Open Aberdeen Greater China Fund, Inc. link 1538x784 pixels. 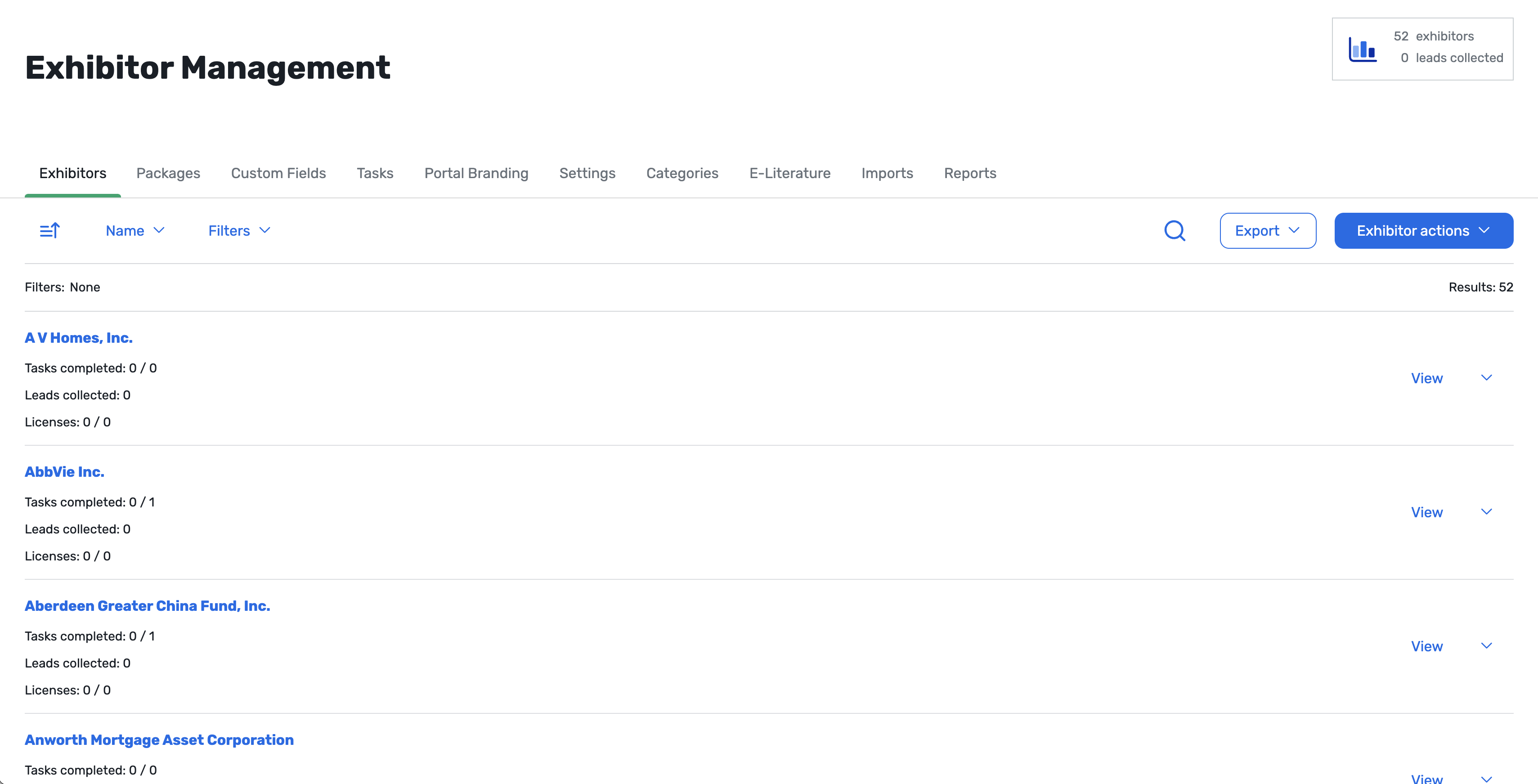[x=148, y=606]
